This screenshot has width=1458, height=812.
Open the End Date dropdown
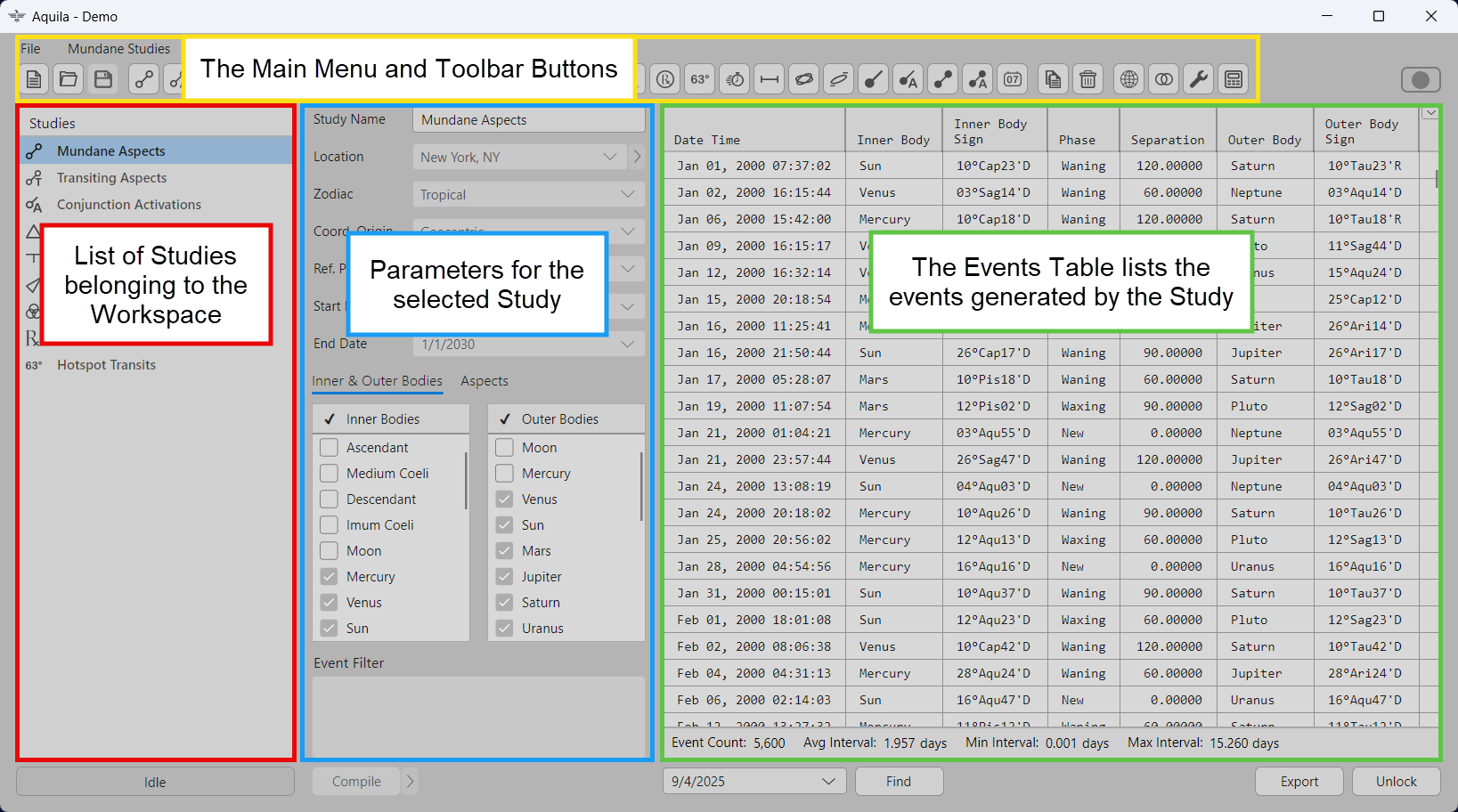tap(627, 345)
